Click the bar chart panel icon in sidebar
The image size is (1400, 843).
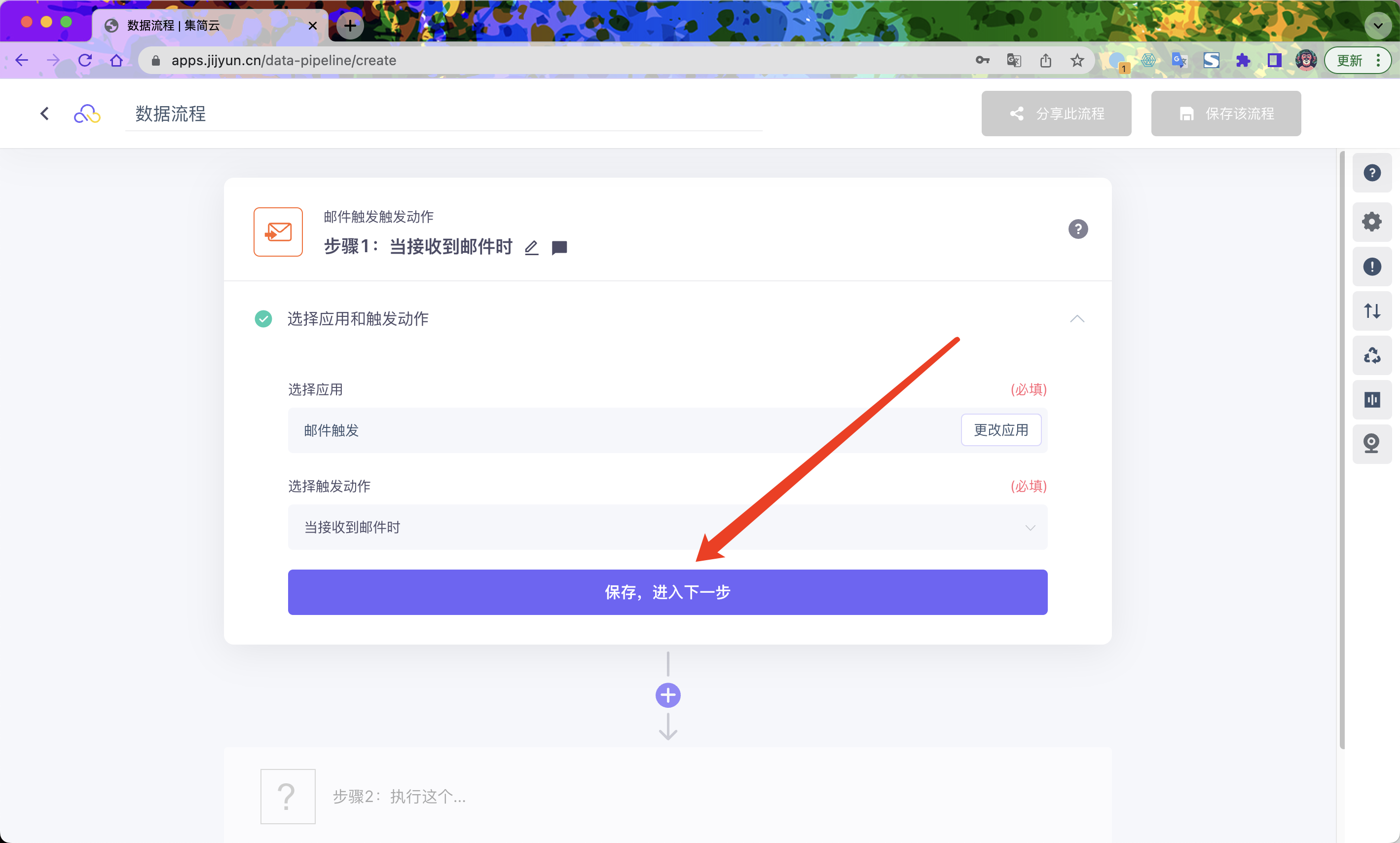click(1371, 400)
